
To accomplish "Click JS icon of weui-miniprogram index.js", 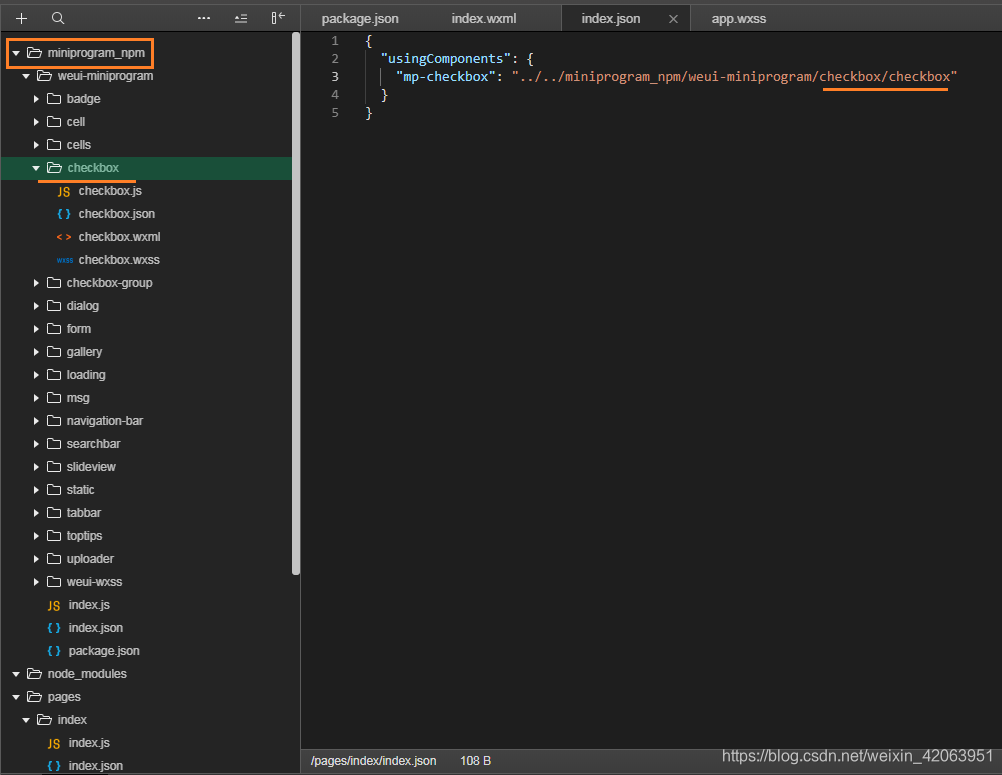I will (x=54, y=605).
